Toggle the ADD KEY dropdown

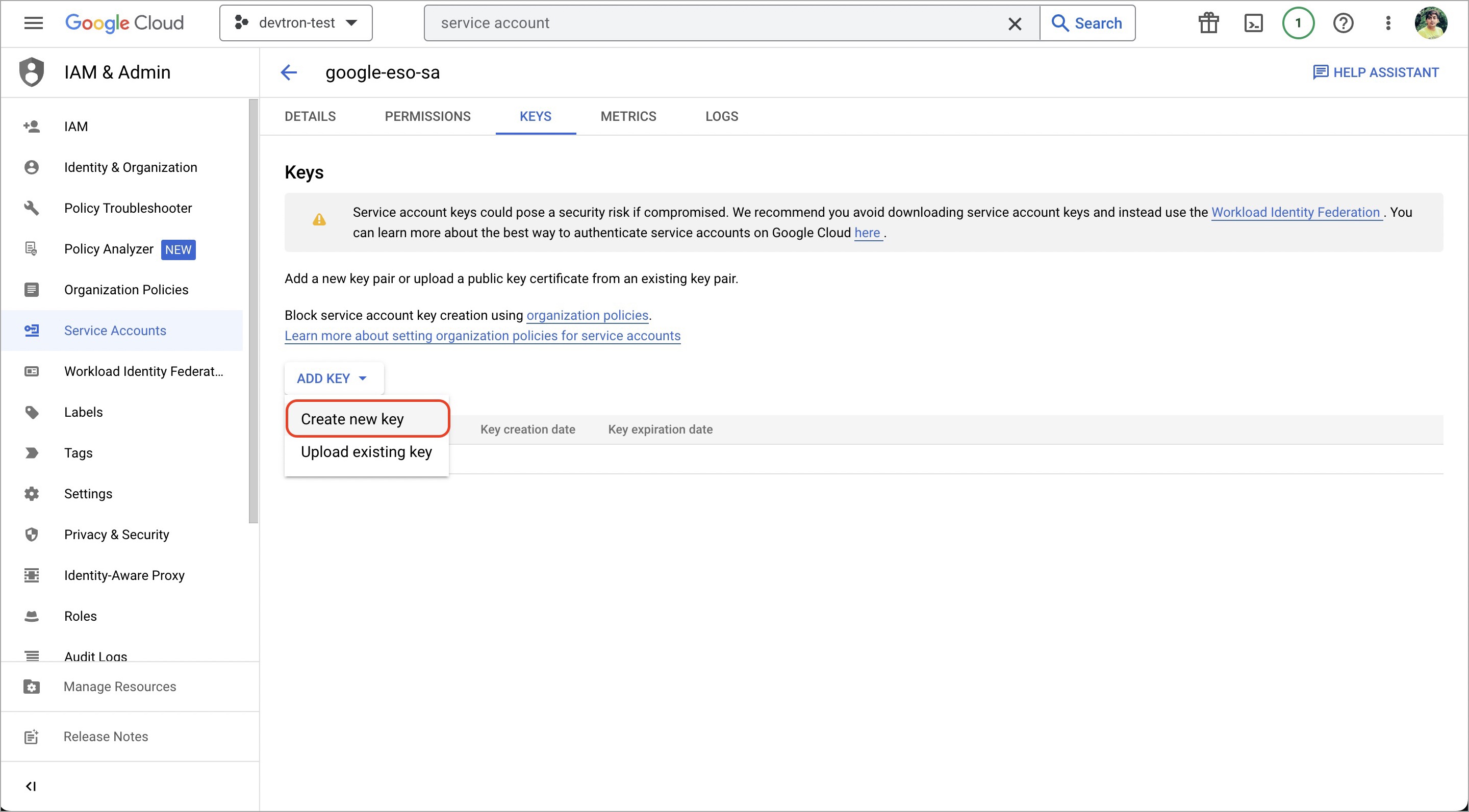pos(333,378)
